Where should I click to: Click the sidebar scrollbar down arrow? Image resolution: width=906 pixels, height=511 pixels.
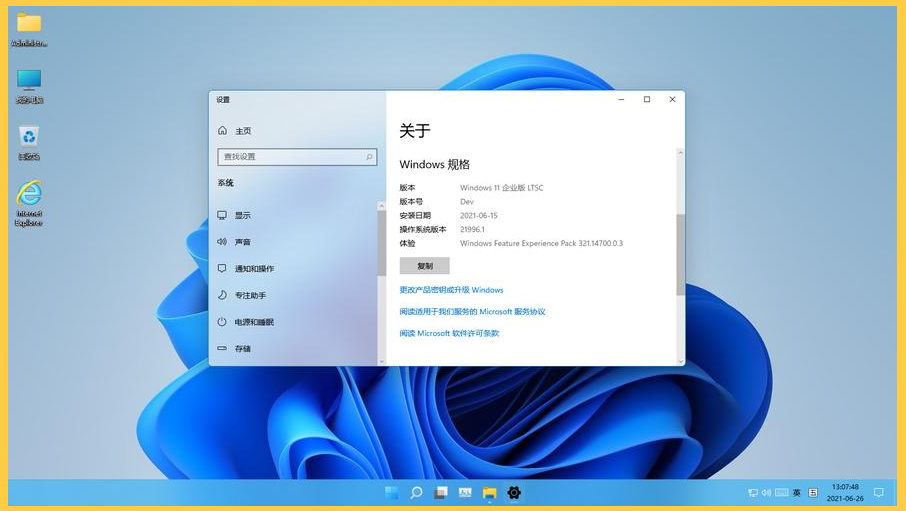(x=381, y=361)
